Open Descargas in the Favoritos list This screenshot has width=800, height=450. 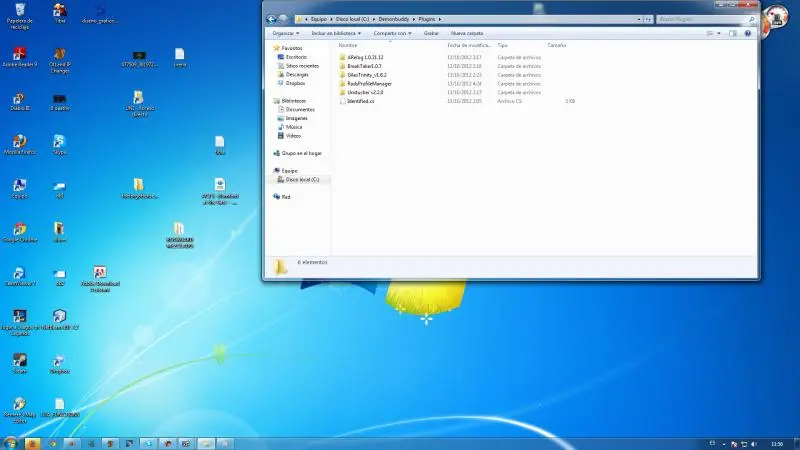(297, 74)
